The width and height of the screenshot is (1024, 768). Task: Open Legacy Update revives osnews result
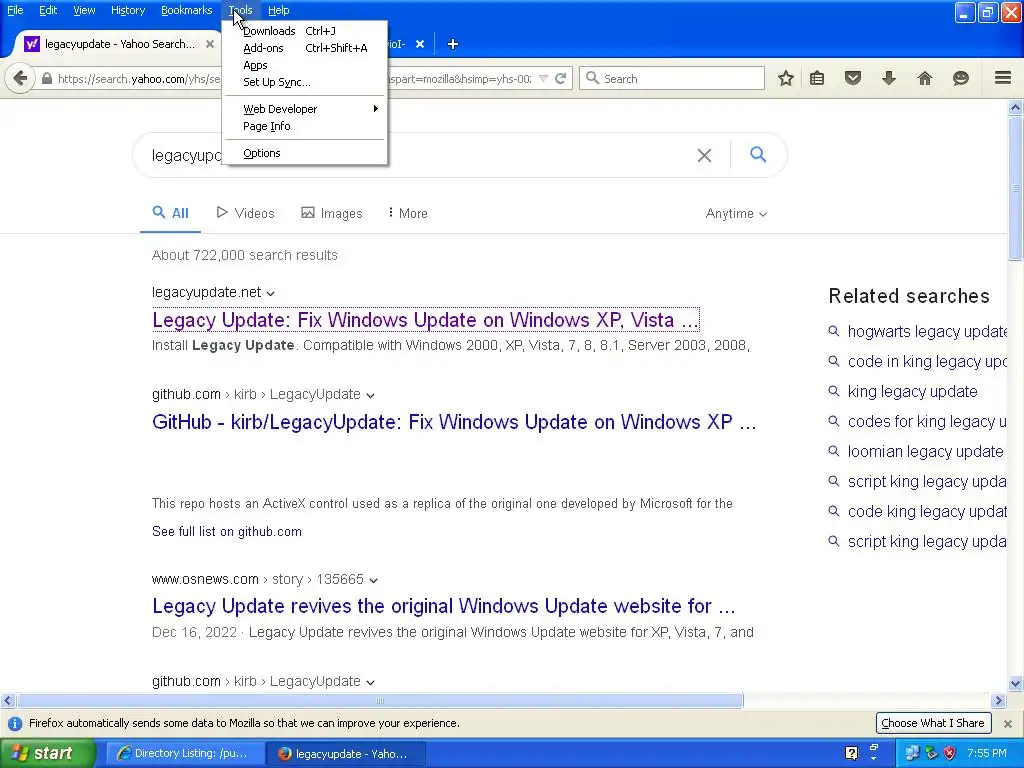tap(443, 606)
